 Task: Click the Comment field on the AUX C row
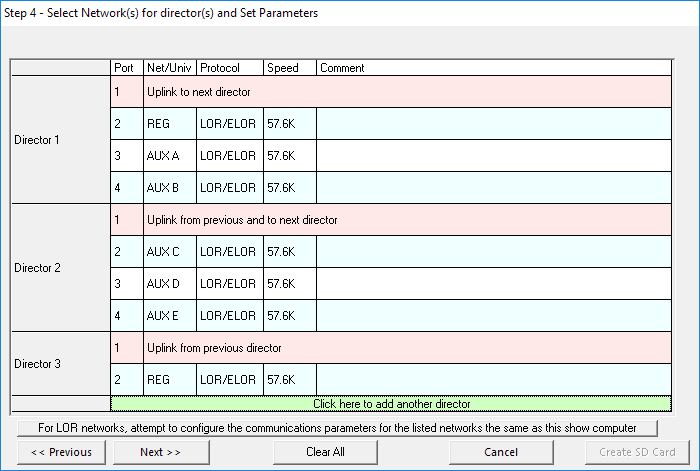click(x=493, y=252)
